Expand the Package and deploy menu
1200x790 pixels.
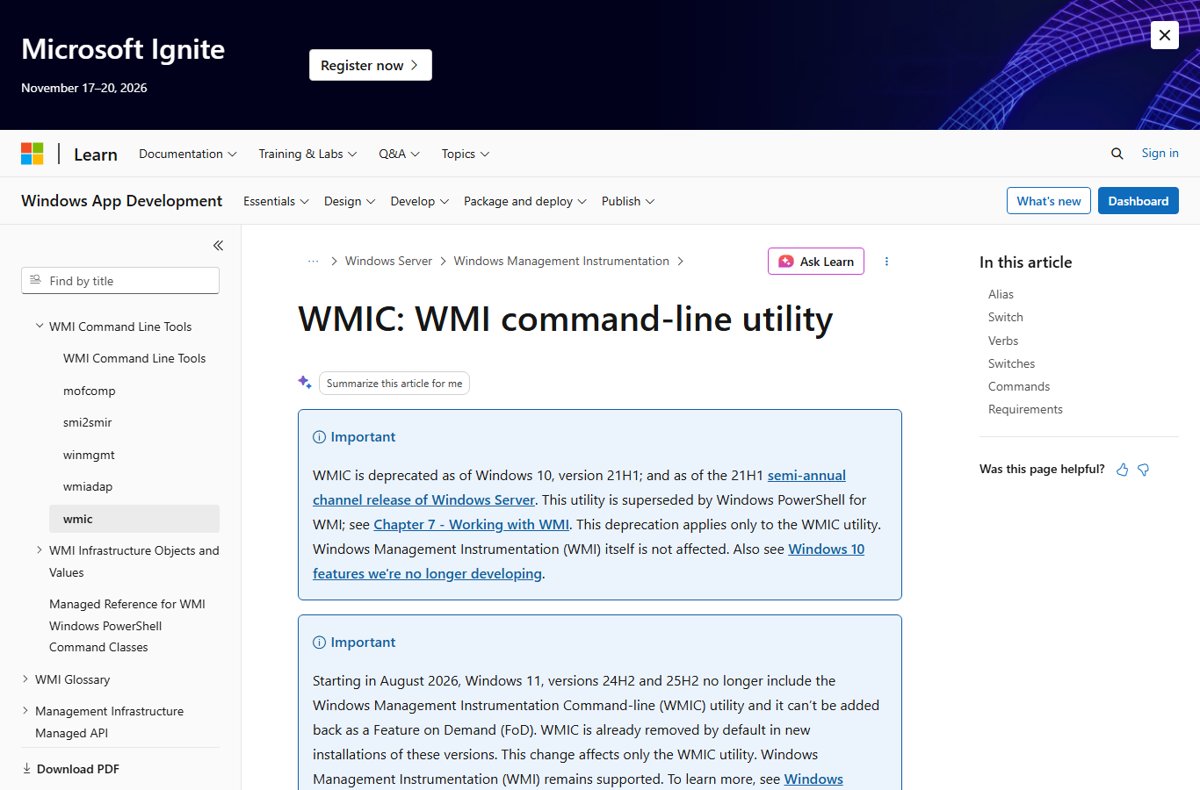[525, 201]
